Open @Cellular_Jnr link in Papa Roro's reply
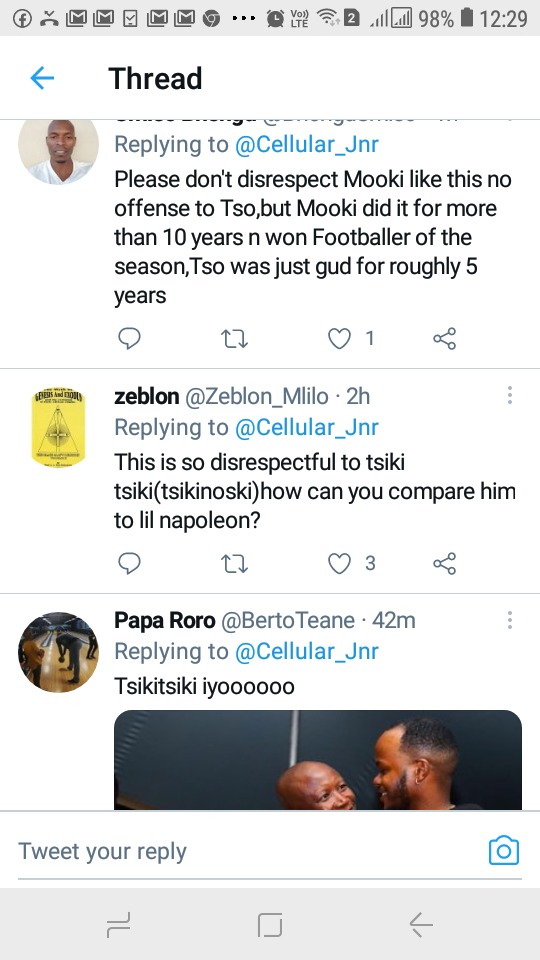Image resolution: width=540 pixels, height=960 pixels. (x=307, y=651)
